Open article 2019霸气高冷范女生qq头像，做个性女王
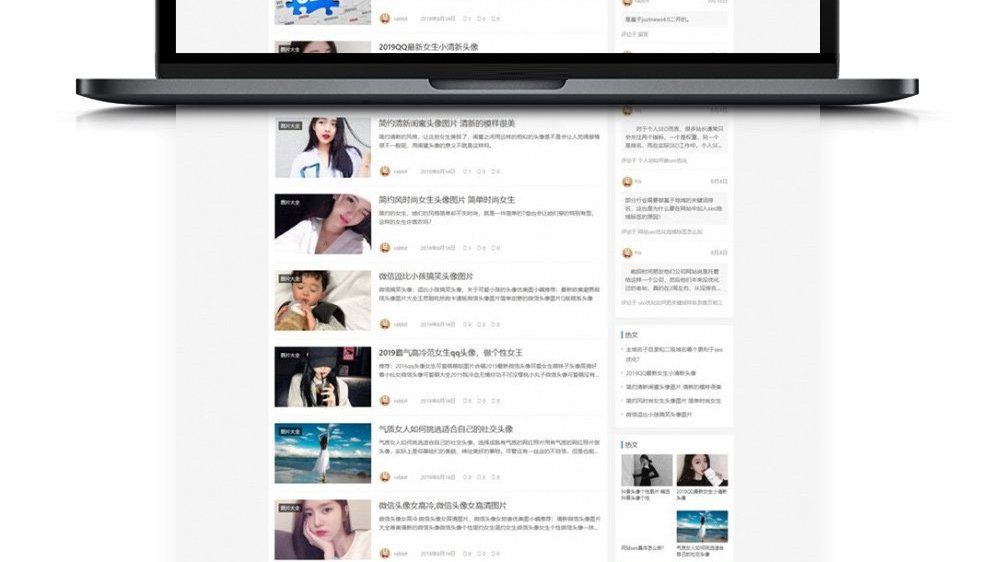 (450, 353)
